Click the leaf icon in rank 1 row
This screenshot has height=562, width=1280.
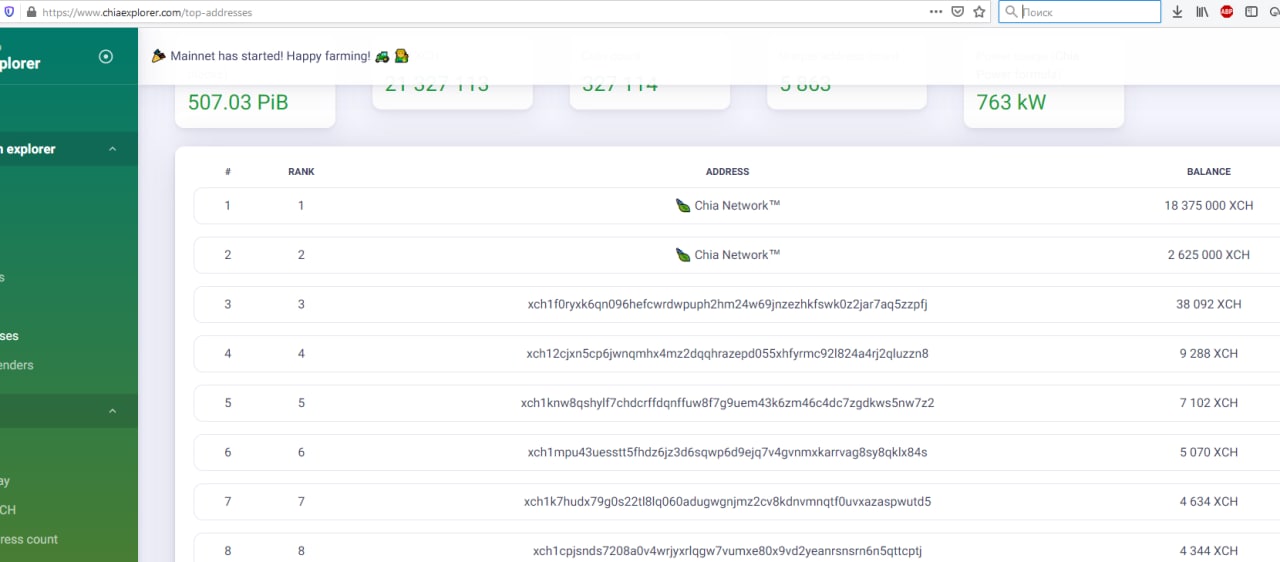[683, 205]
